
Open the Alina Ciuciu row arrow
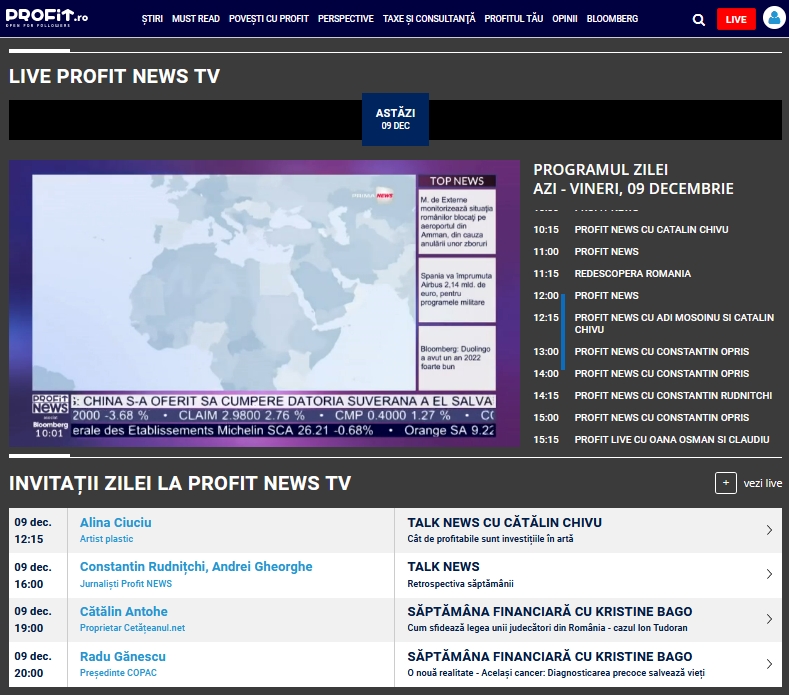coord(769,530)
